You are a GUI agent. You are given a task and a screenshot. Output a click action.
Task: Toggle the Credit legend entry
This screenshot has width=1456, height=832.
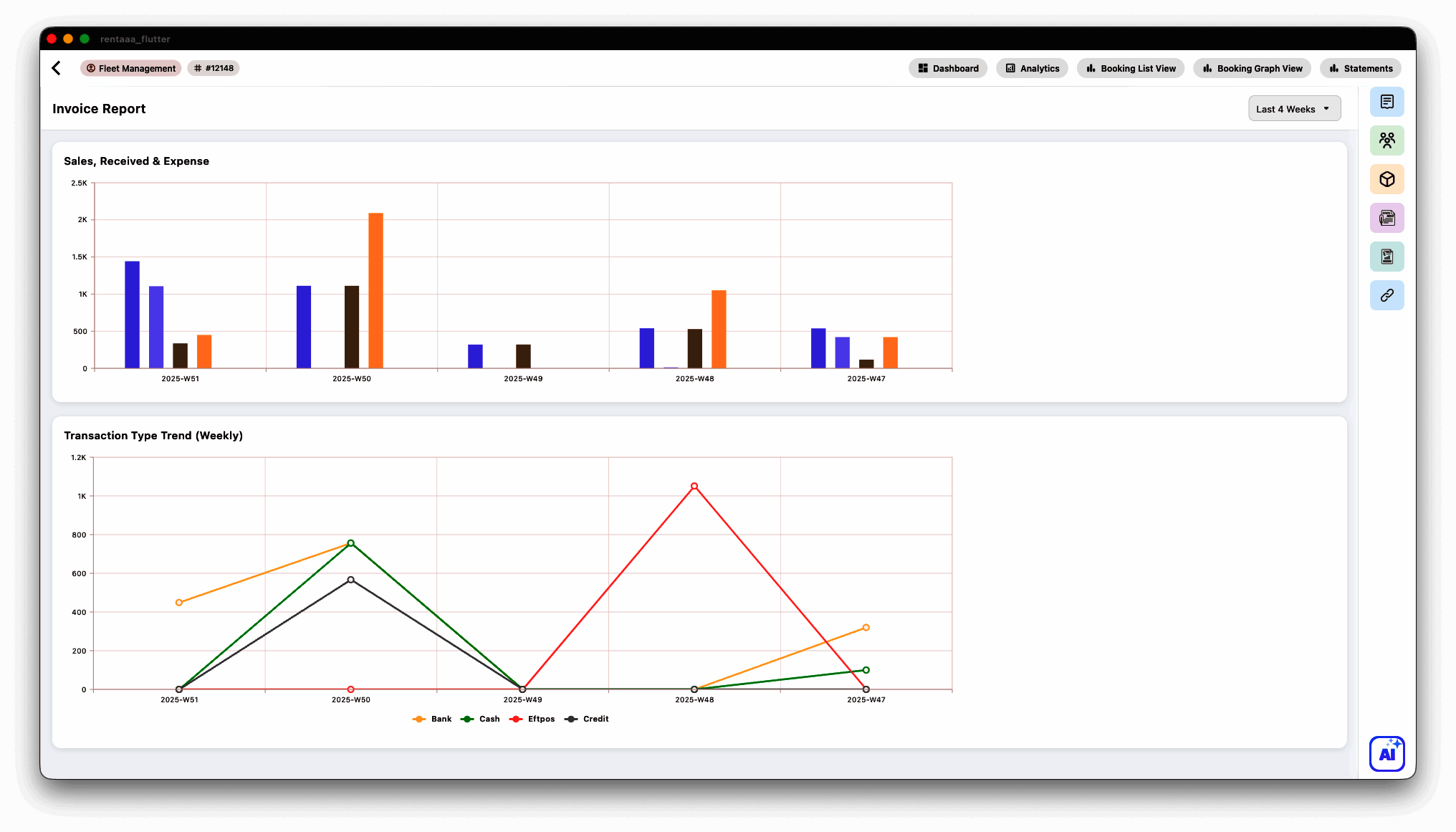click(x=587, y=719)
